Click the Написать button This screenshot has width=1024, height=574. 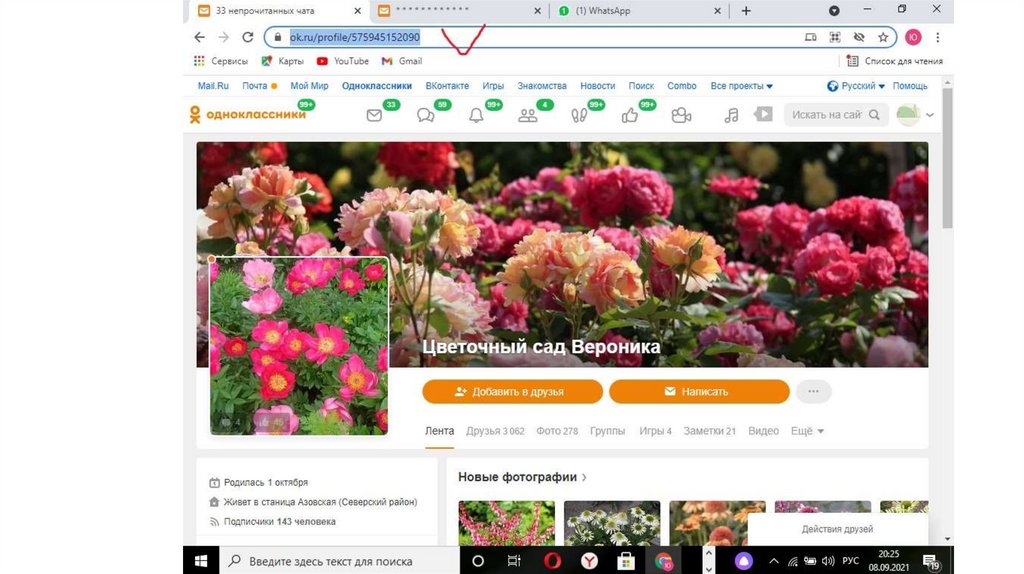click(699, 391)
